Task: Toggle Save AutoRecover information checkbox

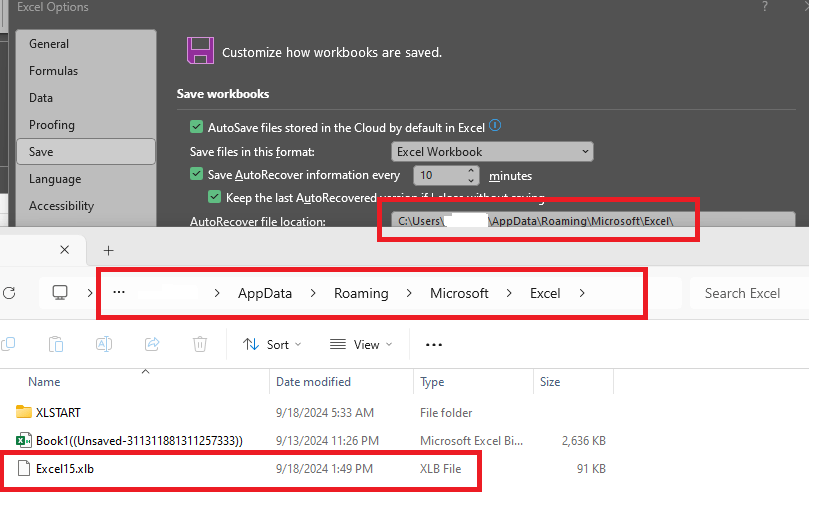Action: click(196, 174)
